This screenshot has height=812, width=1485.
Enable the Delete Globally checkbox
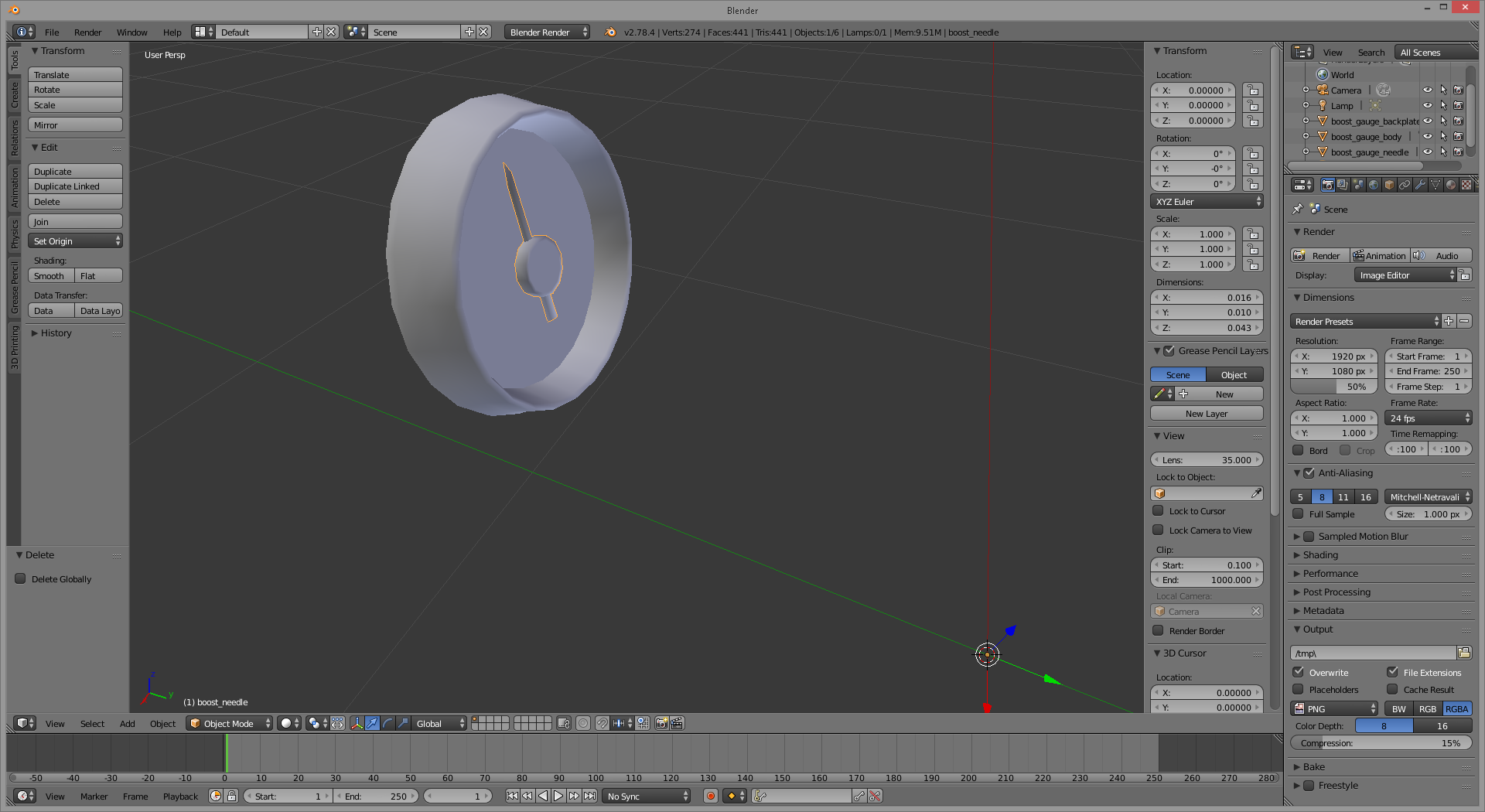(x=21, y=578)
